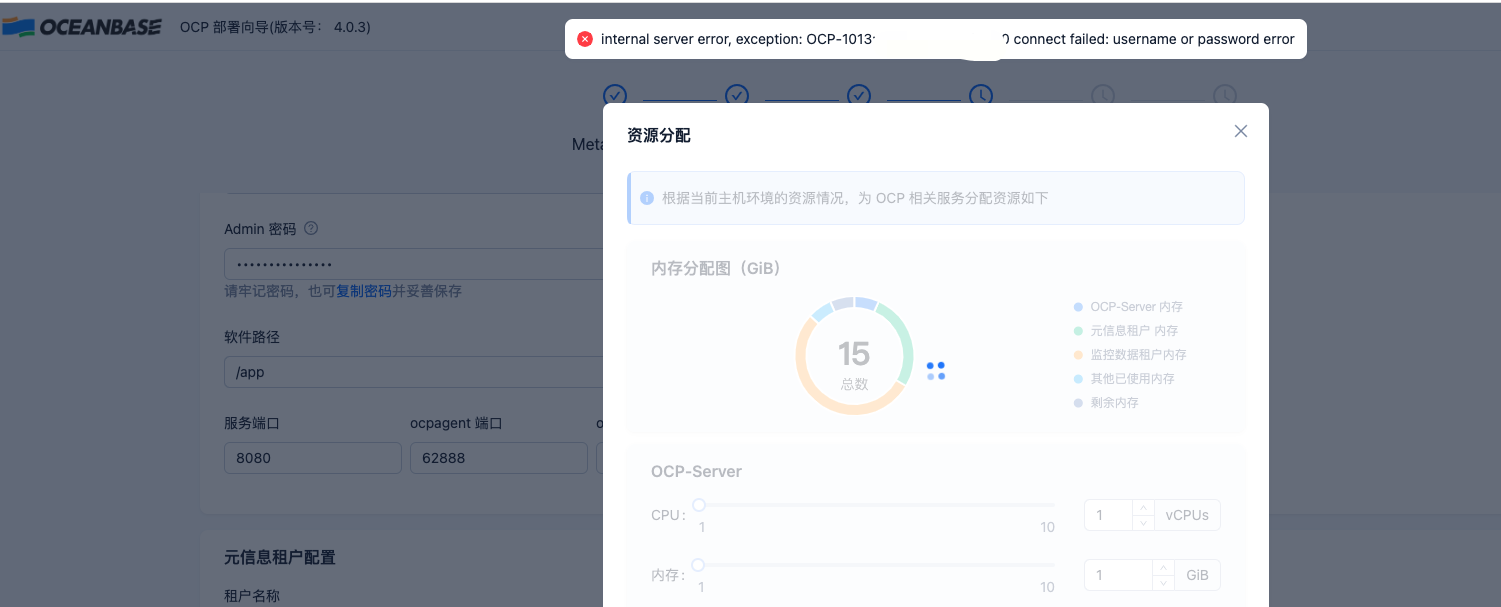Image resolution: width=1501 pixels, height=607 pixels.
Task: Increase vCPUs with the up arrow
Action: [1143, 508]
